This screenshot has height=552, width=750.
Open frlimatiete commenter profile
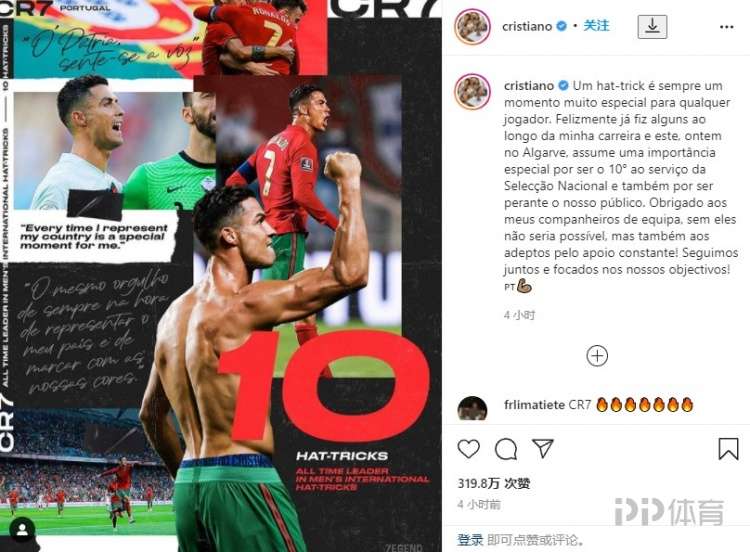(x=534, y=405)
